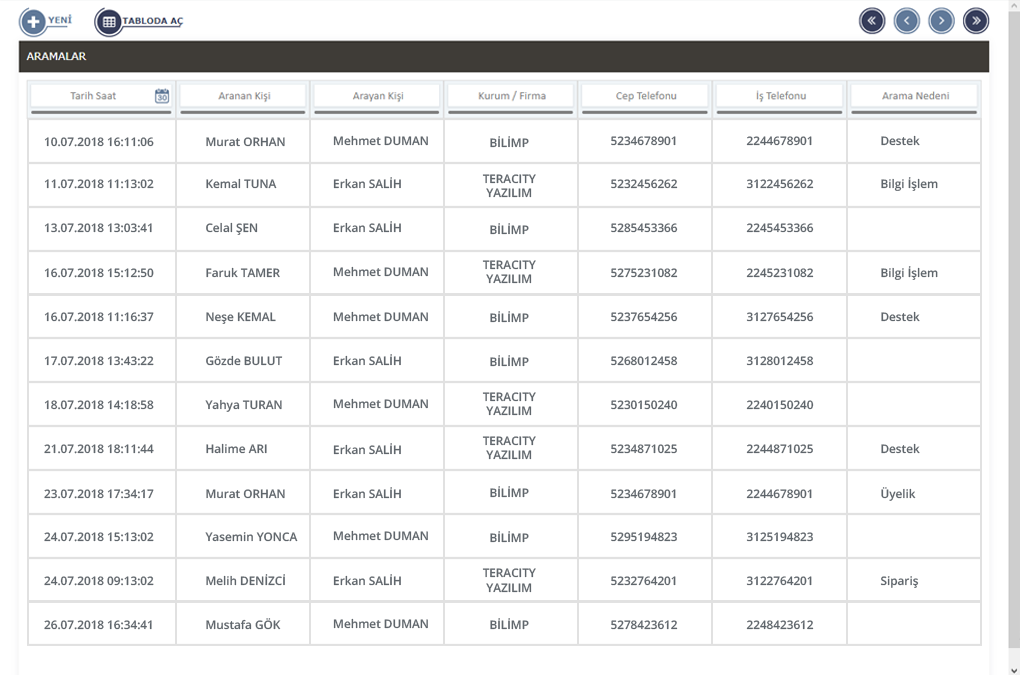Click the Arama Nedeni column header
Image resolution: width=1020 pixels, height=676 pixels.
914,96
